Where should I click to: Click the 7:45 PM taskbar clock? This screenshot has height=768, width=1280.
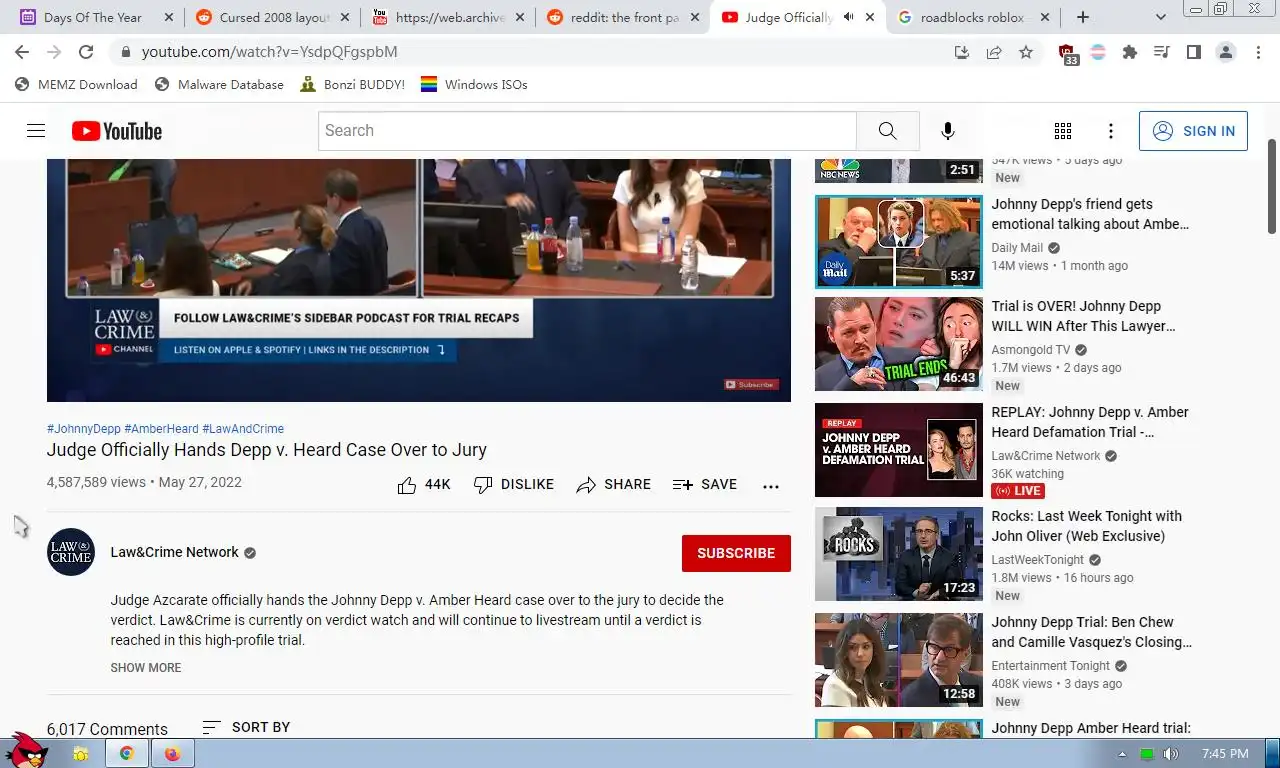tap(1225, 754)
